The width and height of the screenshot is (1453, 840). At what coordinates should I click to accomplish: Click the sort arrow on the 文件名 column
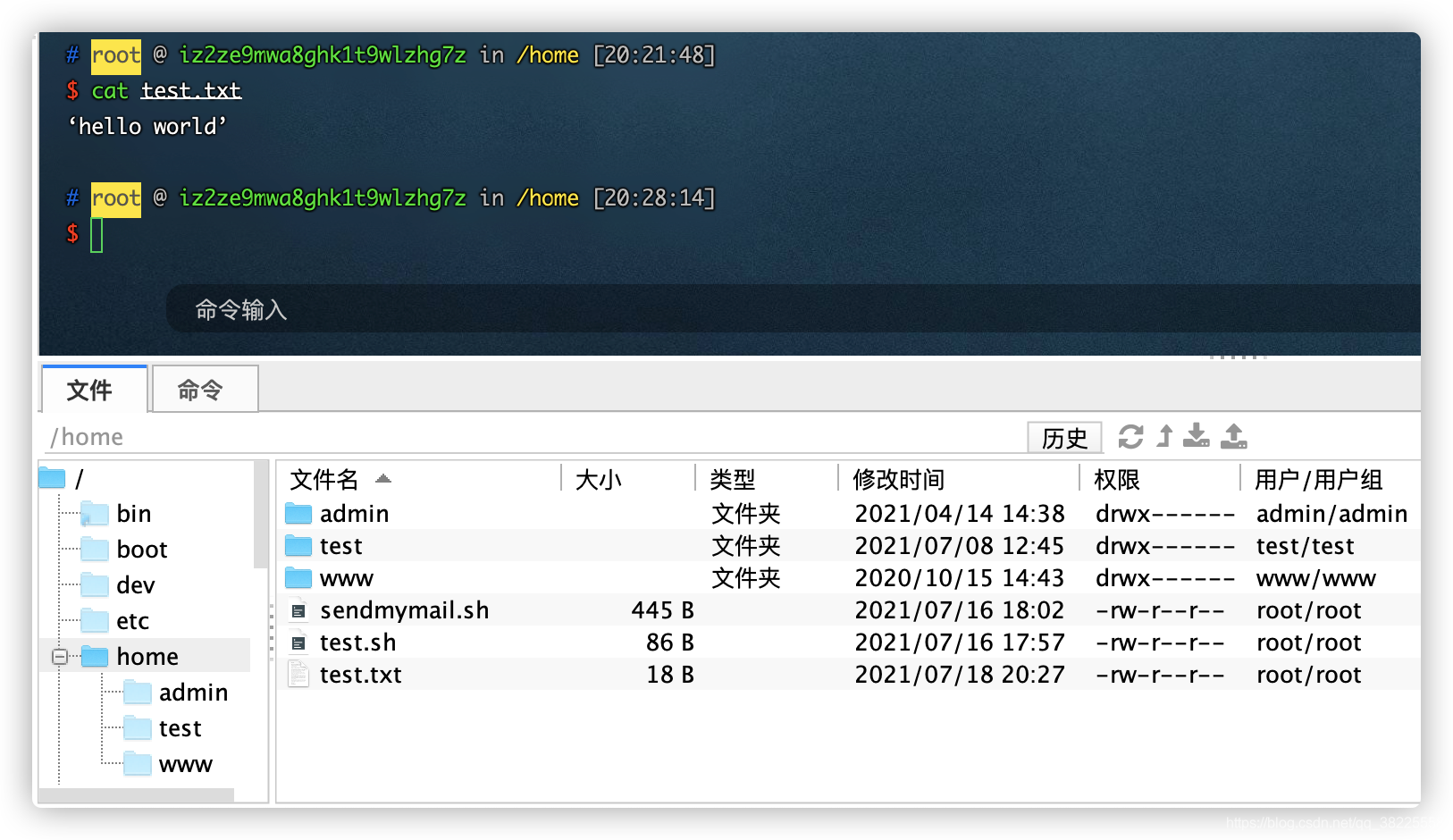pyautogui.click(x=382, y=479)
